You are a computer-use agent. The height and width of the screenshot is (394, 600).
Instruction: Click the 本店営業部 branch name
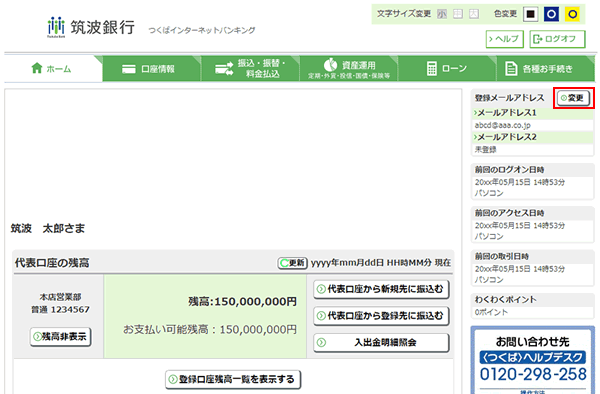click(x=60, y=297)
